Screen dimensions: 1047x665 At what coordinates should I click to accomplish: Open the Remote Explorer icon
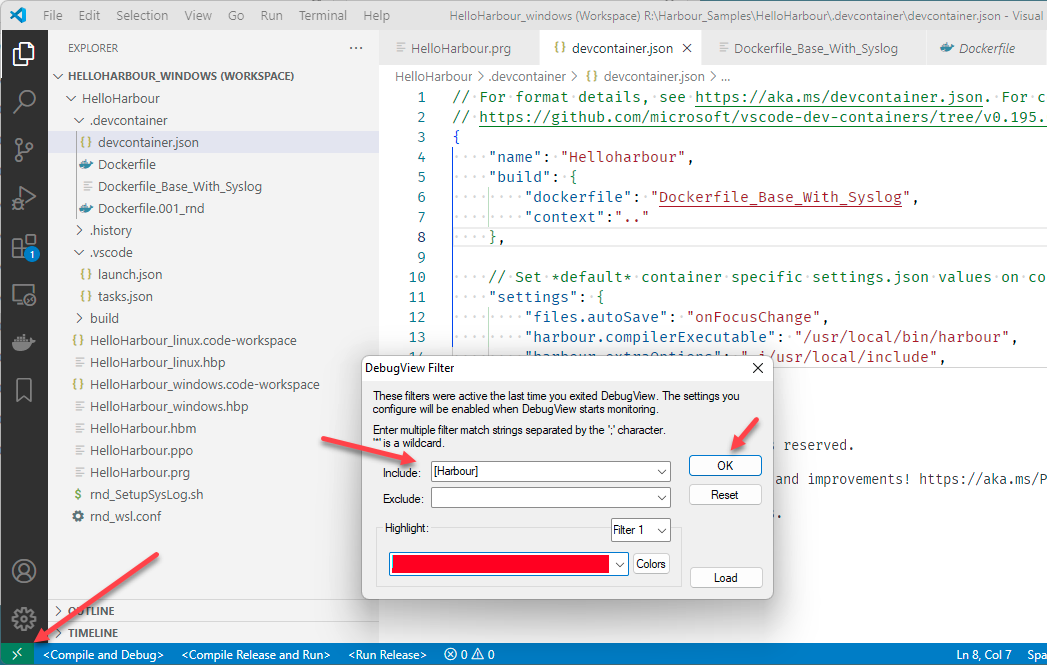(x=24, y=296)
